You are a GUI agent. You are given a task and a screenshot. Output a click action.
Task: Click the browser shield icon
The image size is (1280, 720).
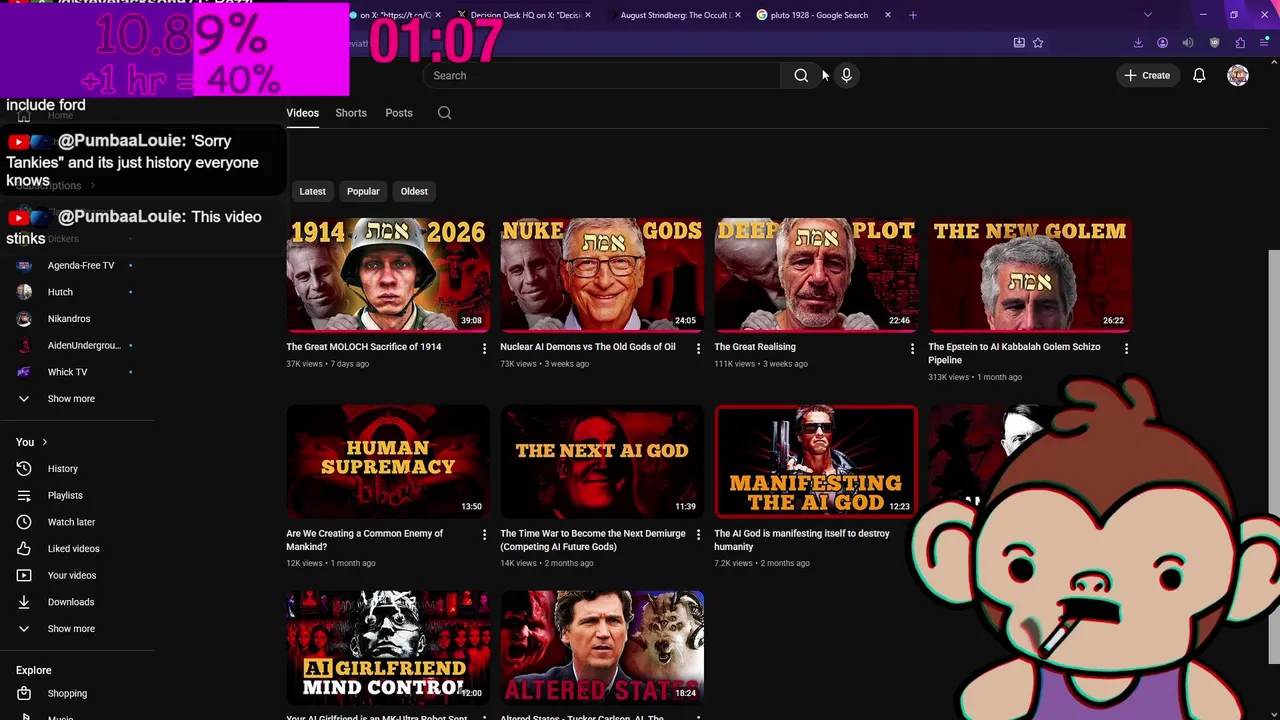point(1215,43)
